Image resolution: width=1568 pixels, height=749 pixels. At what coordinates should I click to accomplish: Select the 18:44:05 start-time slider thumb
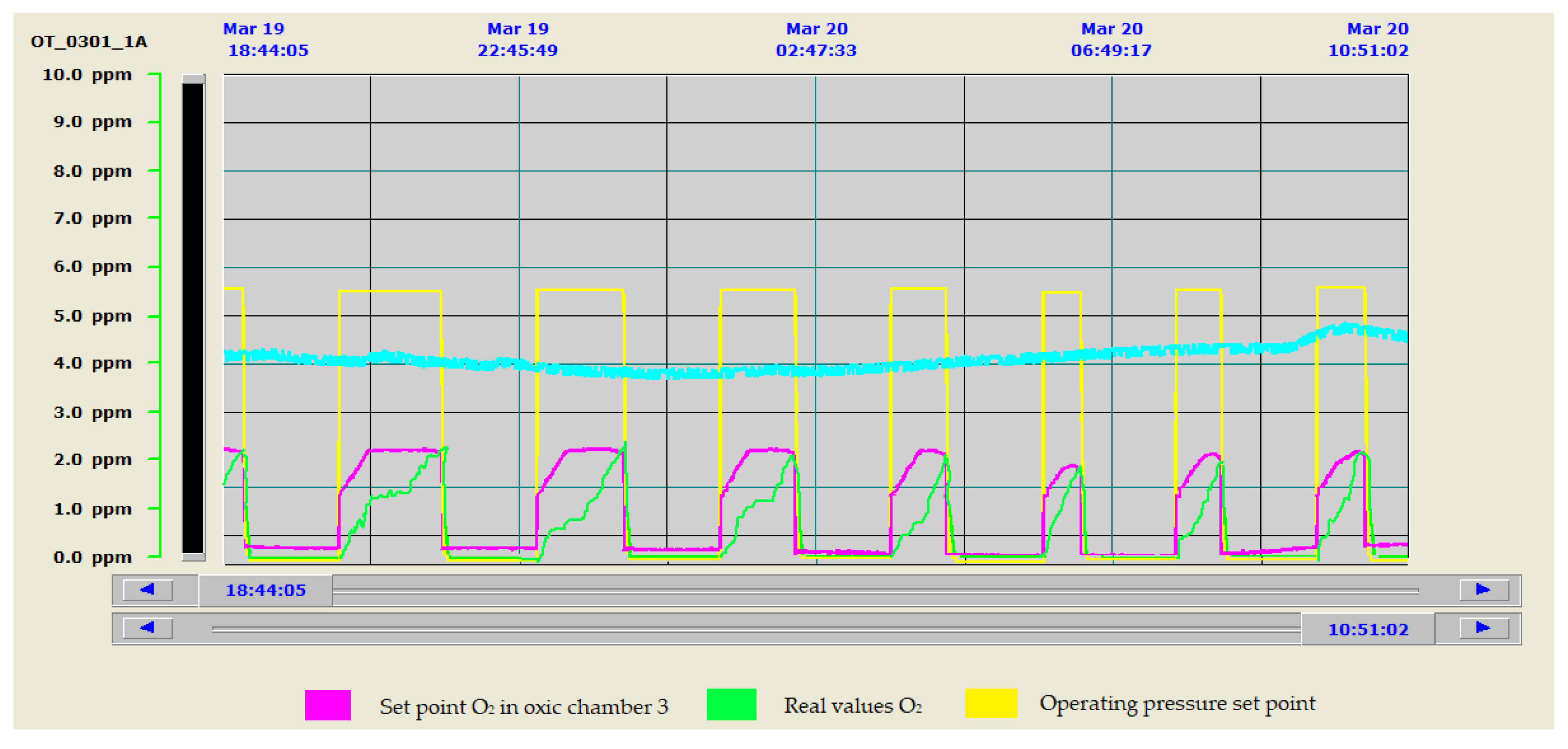(266, 591)
